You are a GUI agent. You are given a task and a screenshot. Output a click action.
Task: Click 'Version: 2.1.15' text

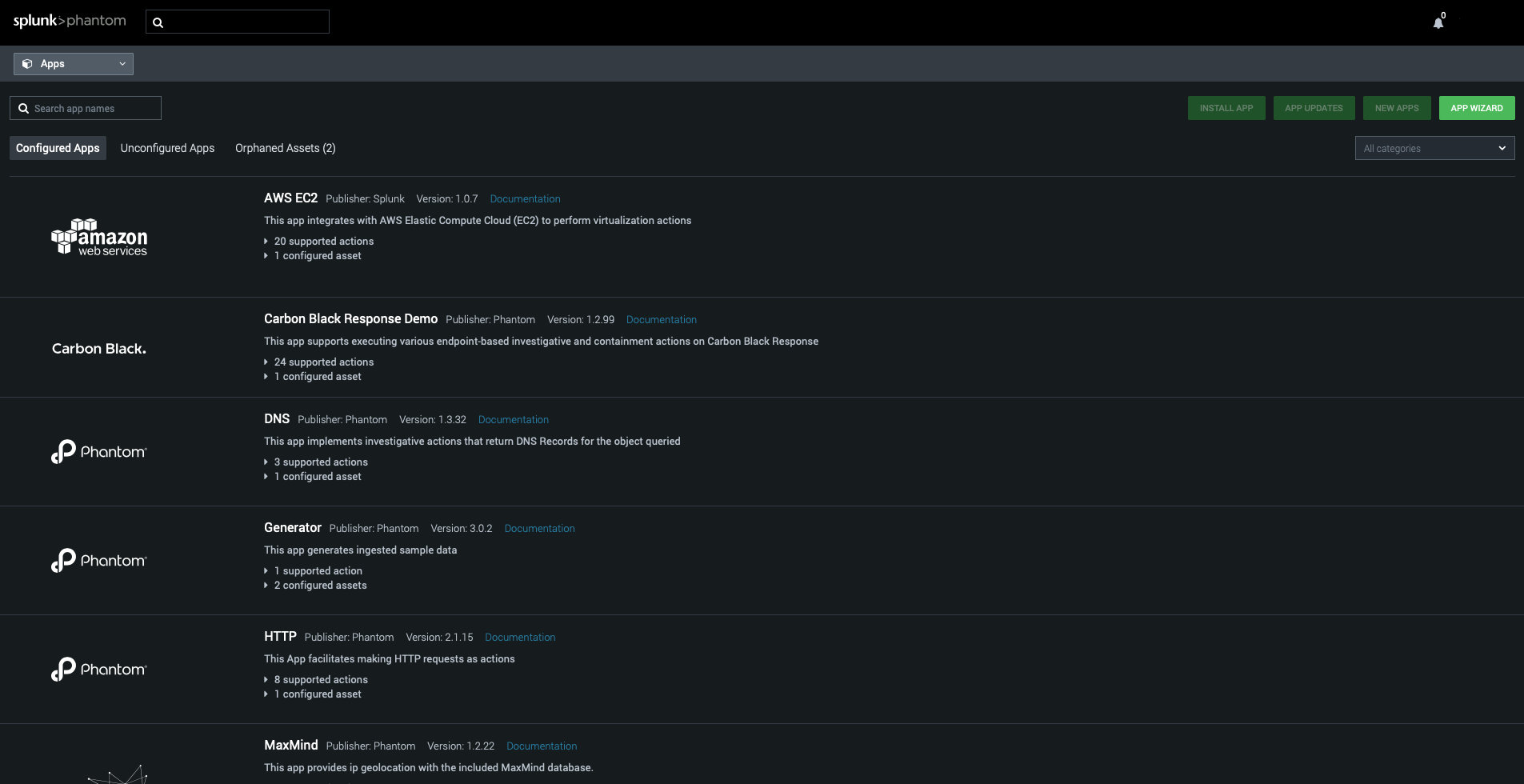tap(439, 638)
